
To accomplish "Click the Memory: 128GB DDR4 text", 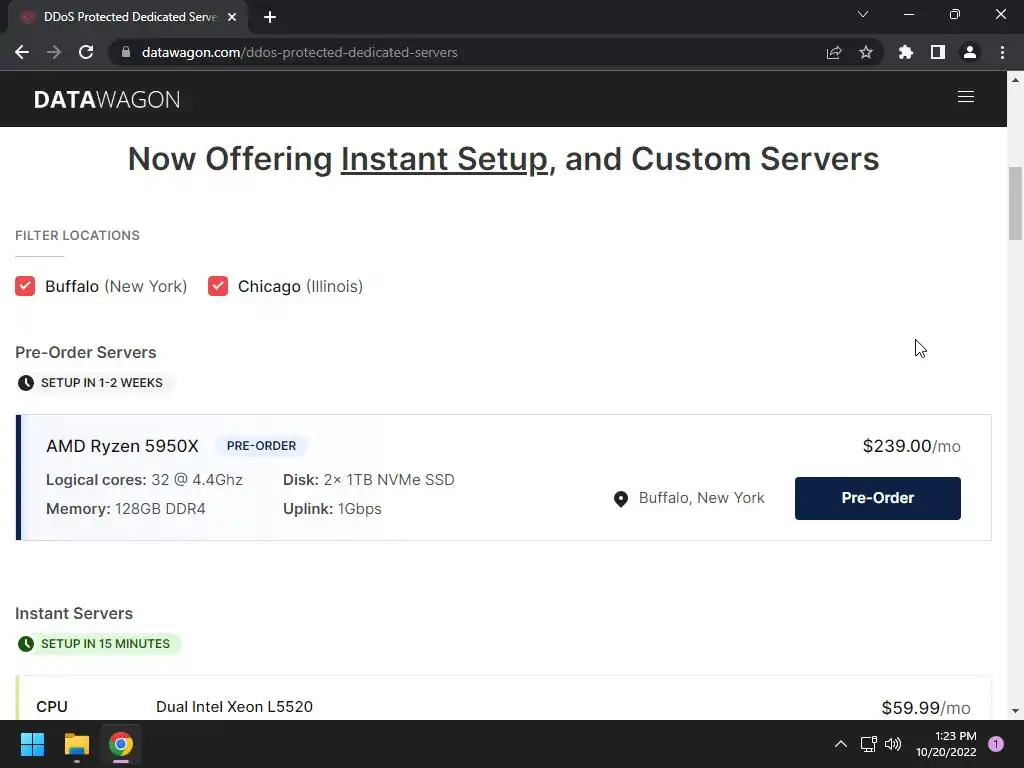I will [125, 509].
